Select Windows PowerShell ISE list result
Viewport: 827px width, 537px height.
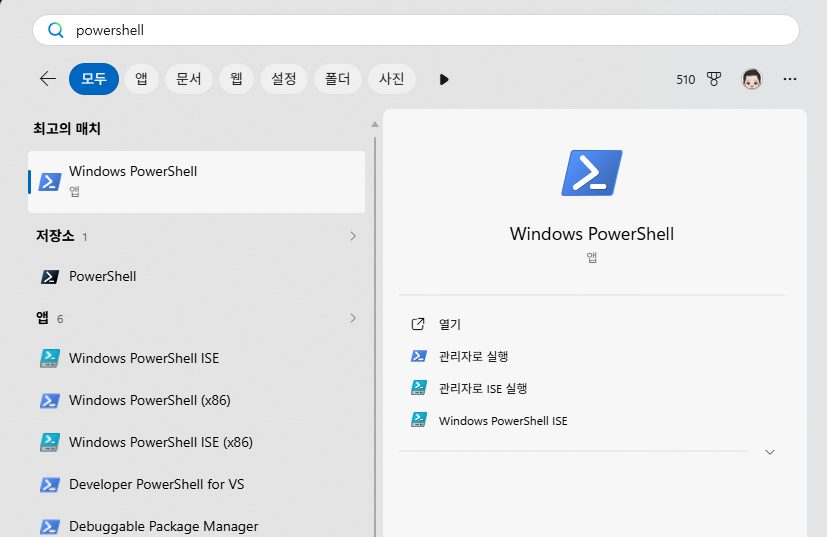point(196,358)
